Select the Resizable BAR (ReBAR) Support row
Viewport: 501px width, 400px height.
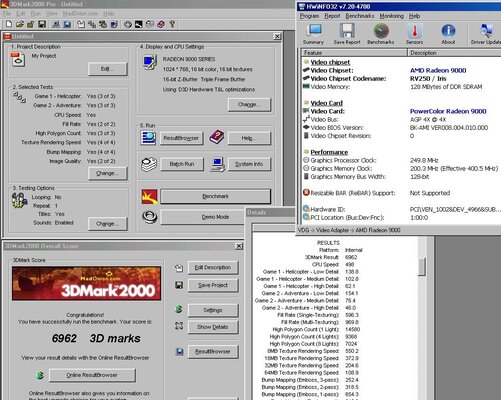tap(401, 193)
